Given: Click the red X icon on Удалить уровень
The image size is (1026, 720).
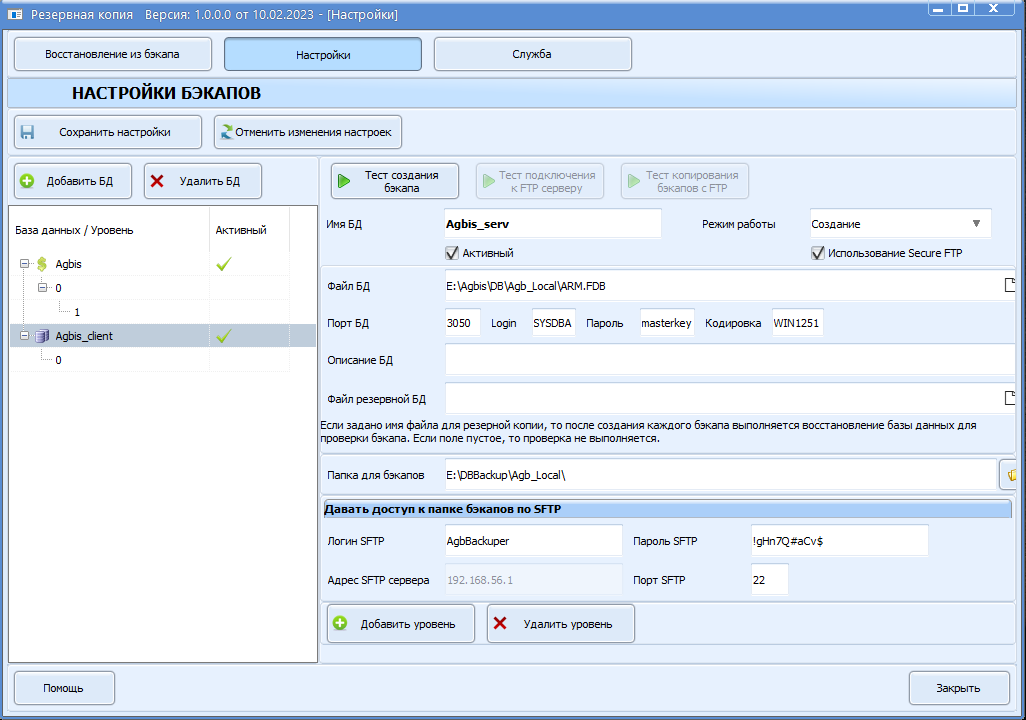Looking at the screenshot, I should click(x=500, y=623).
